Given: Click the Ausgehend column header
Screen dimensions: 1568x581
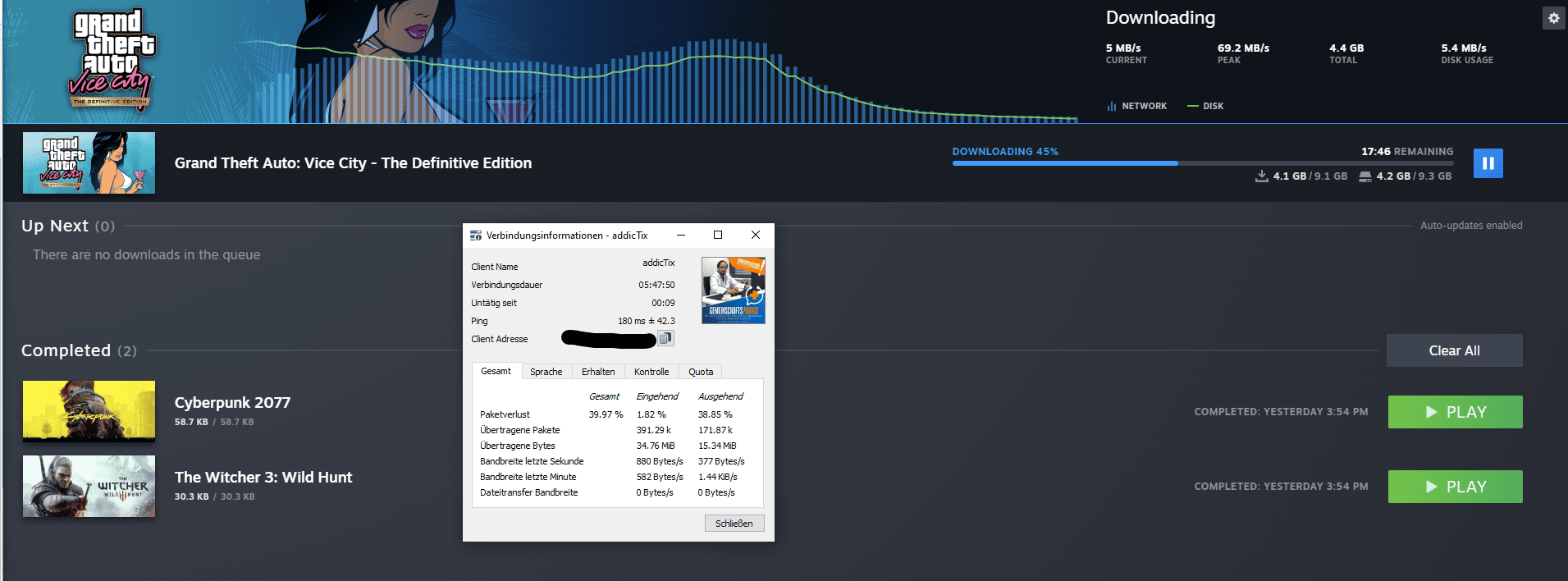Looking at the screenshot, I should point(720,396).
